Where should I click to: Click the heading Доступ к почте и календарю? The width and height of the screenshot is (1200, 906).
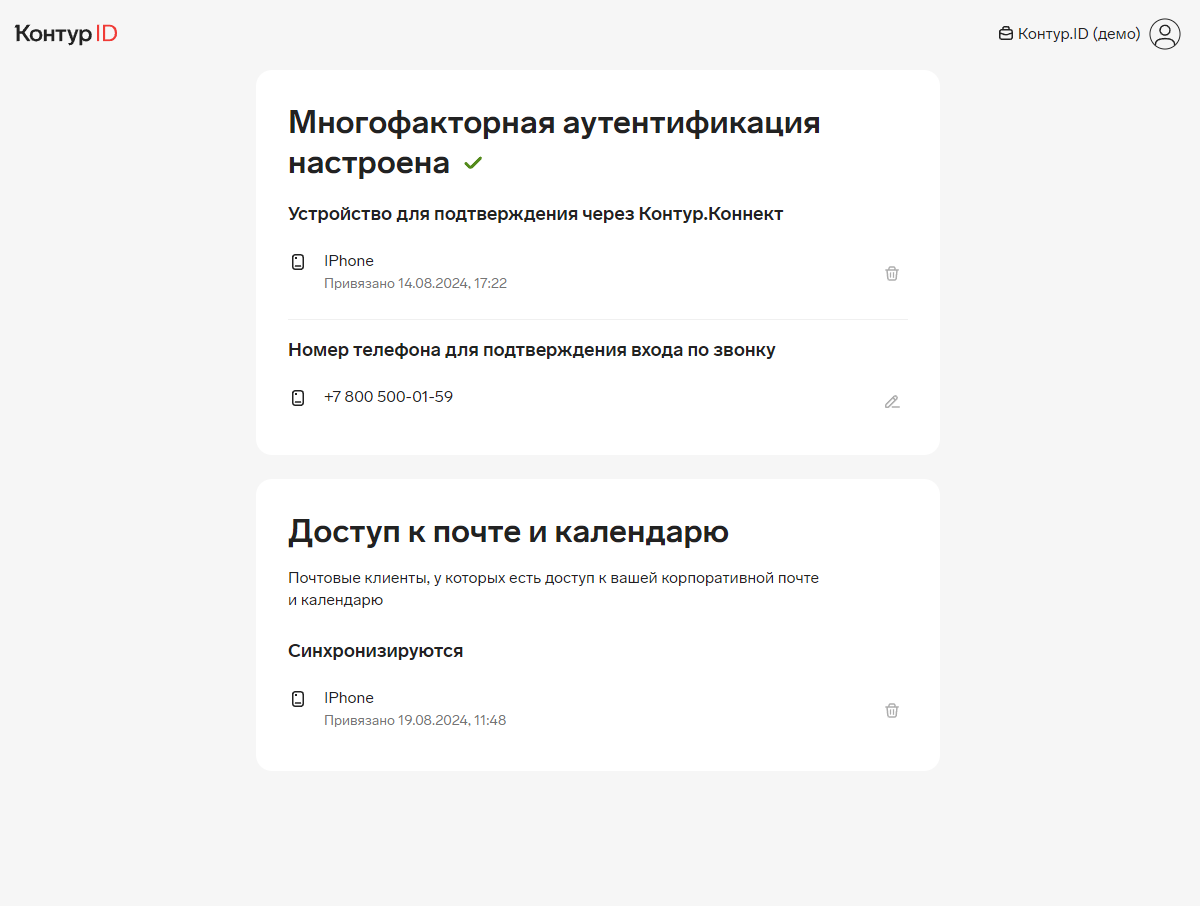coord(508,531)
